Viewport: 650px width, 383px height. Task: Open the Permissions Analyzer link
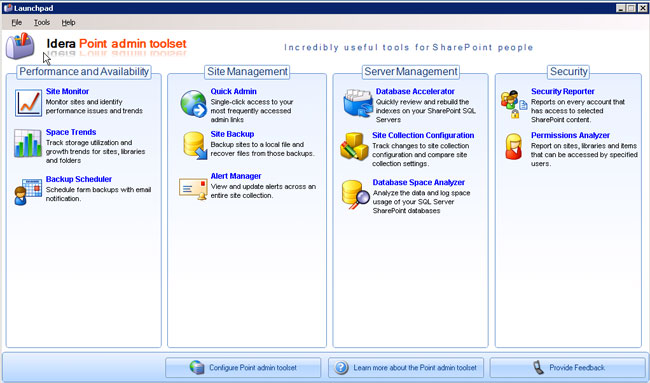click(570, 135)
